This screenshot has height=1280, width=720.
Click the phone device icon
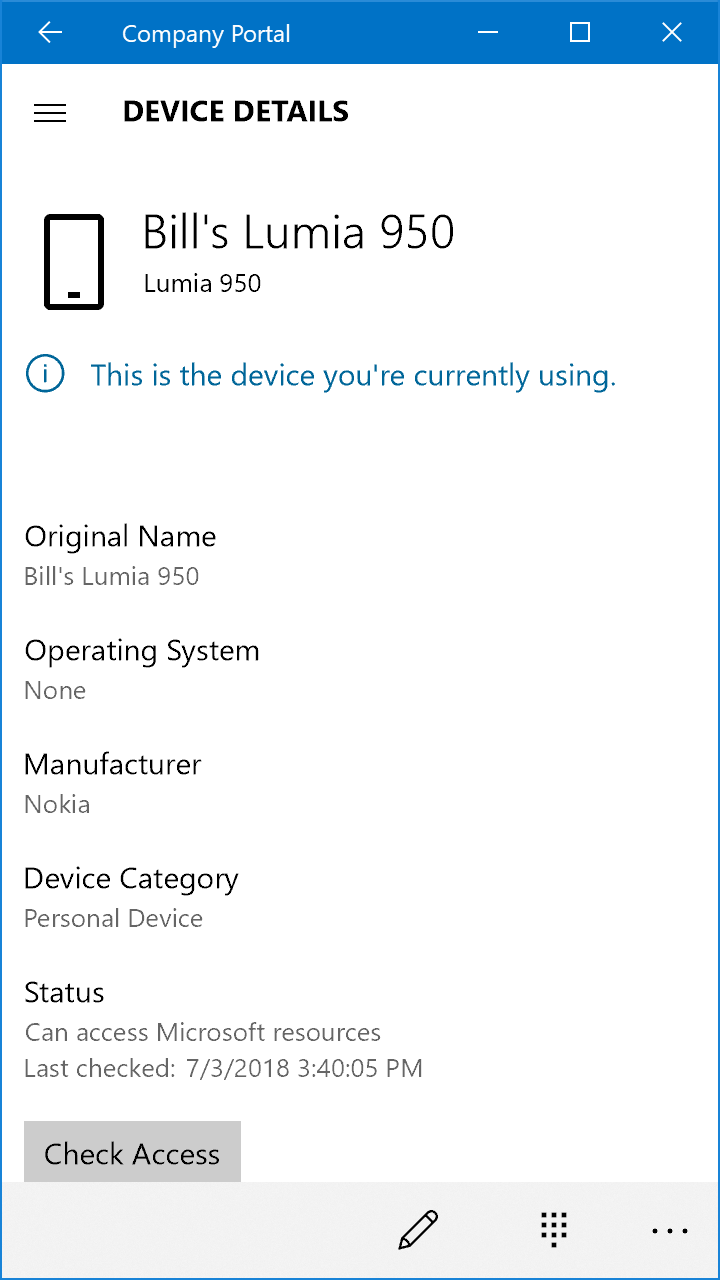point(74,262)
